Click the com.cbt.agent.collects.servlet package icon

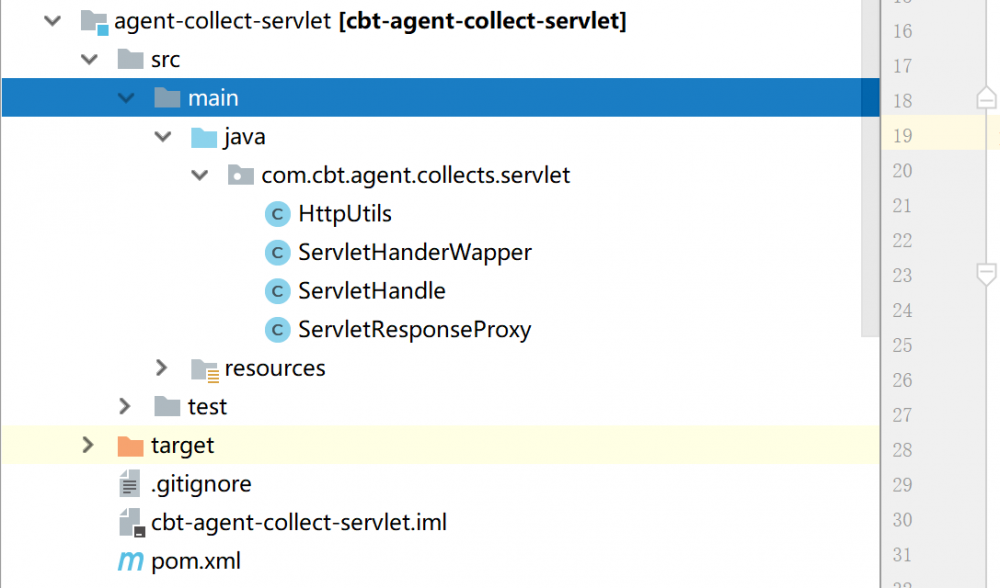tap(240, 176)
